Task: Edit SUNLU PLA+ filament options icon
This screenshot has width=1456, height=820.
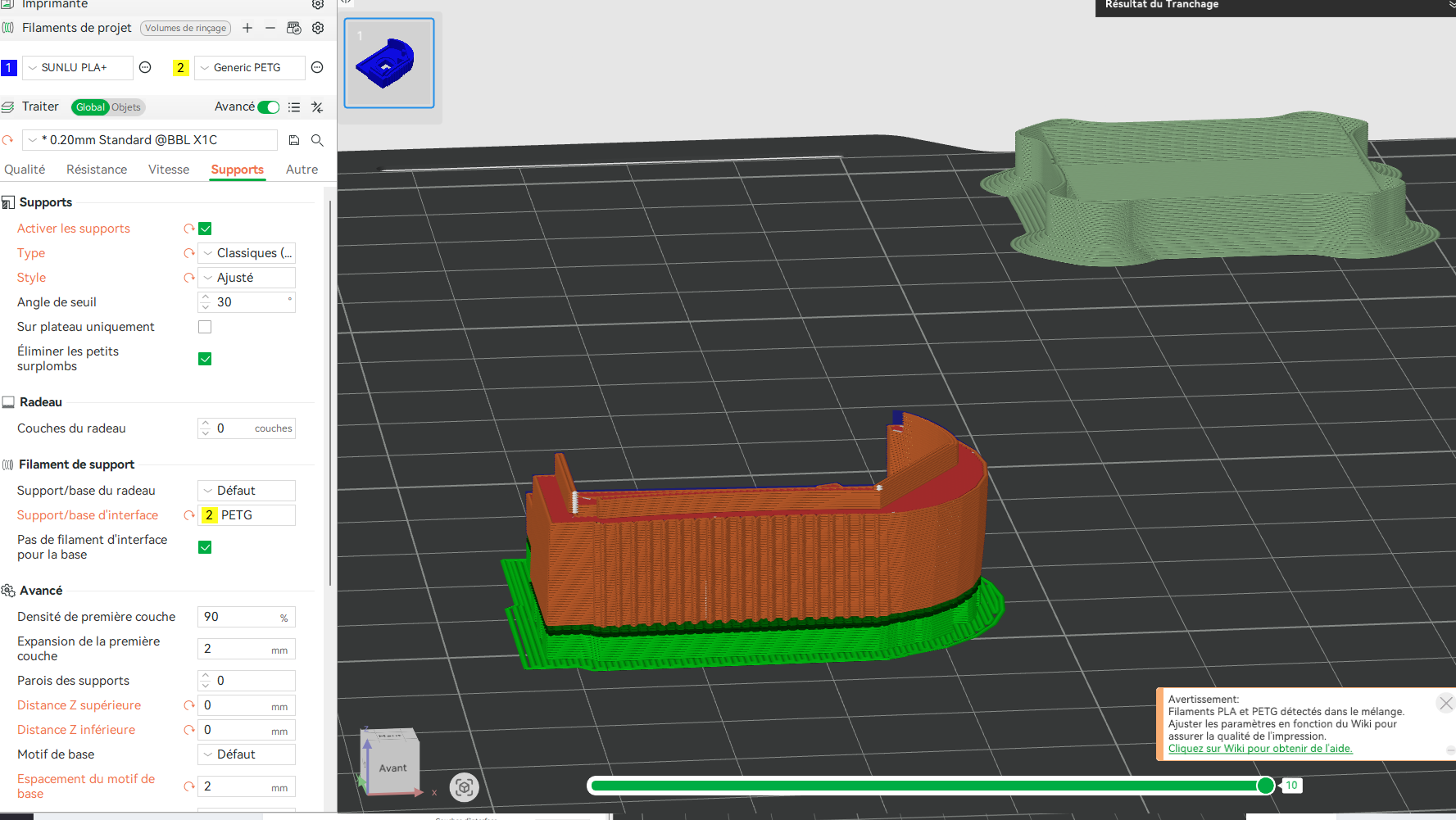Action: coord(145,67)
